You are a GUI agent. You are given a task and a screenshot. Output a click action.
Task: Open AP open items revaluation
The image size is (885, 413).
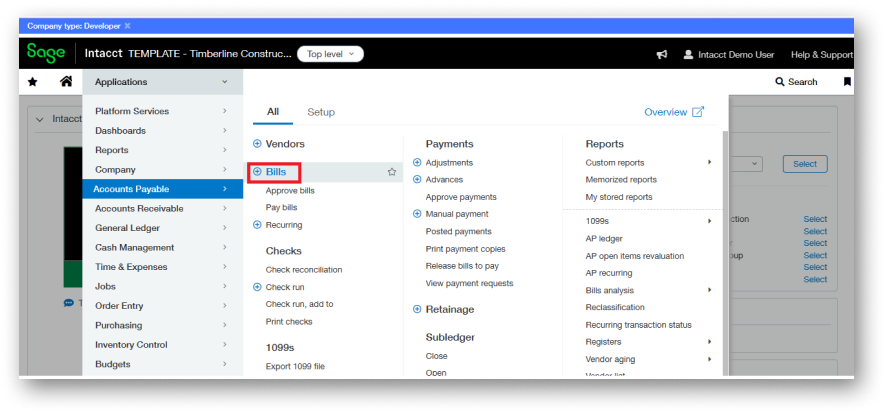tap(635, 256)
